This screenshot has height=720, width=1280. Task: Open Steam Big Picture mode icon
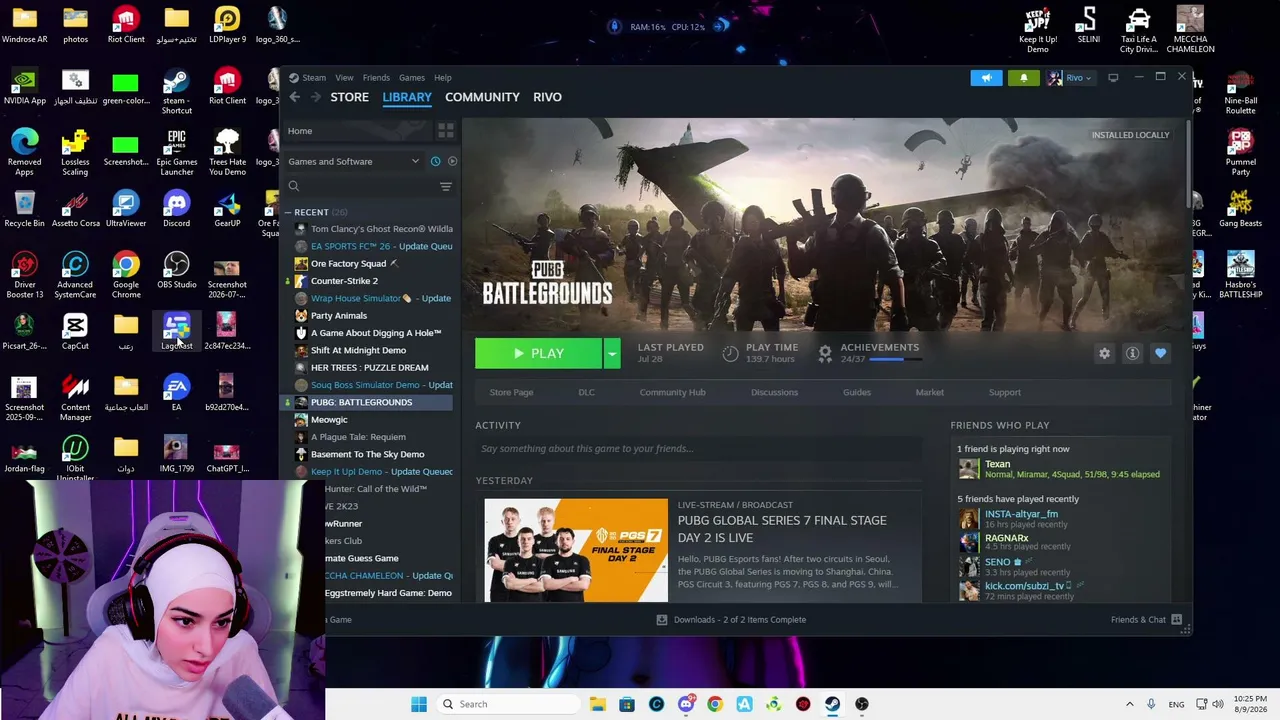[1113, 78]
